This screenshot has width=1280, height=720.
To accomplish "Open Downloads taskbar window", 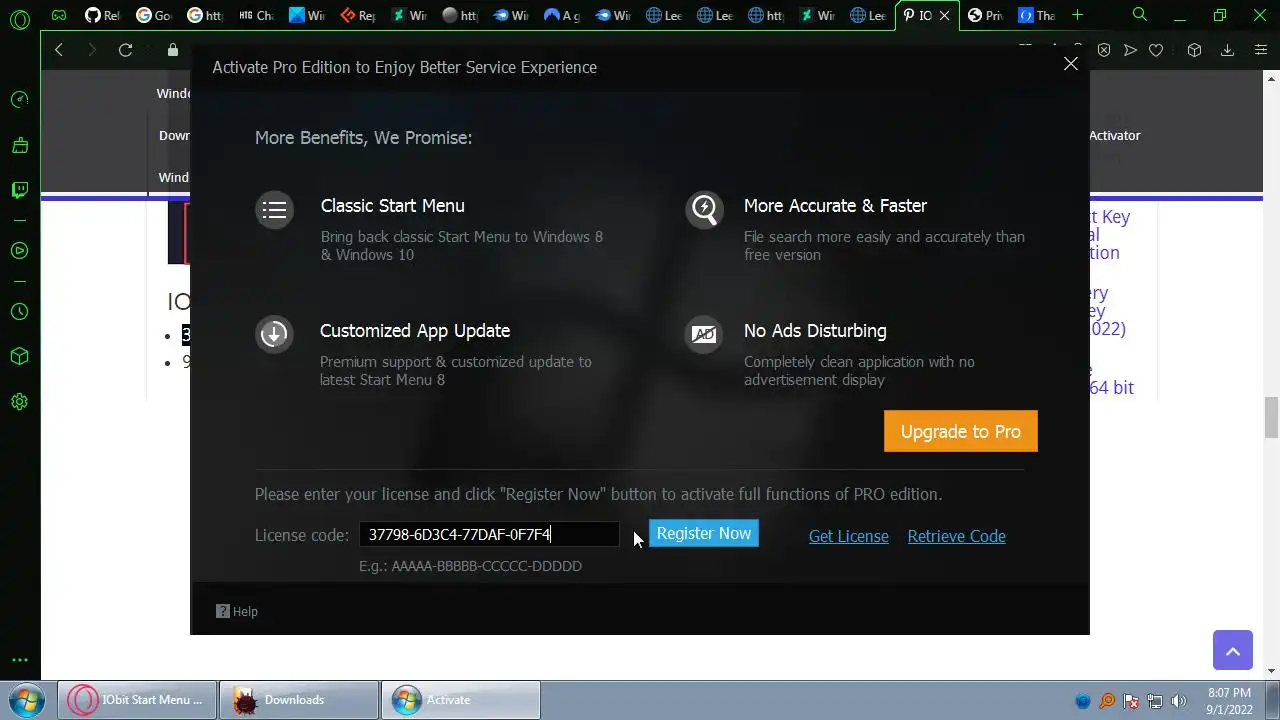I will click(x=299, y=700).
